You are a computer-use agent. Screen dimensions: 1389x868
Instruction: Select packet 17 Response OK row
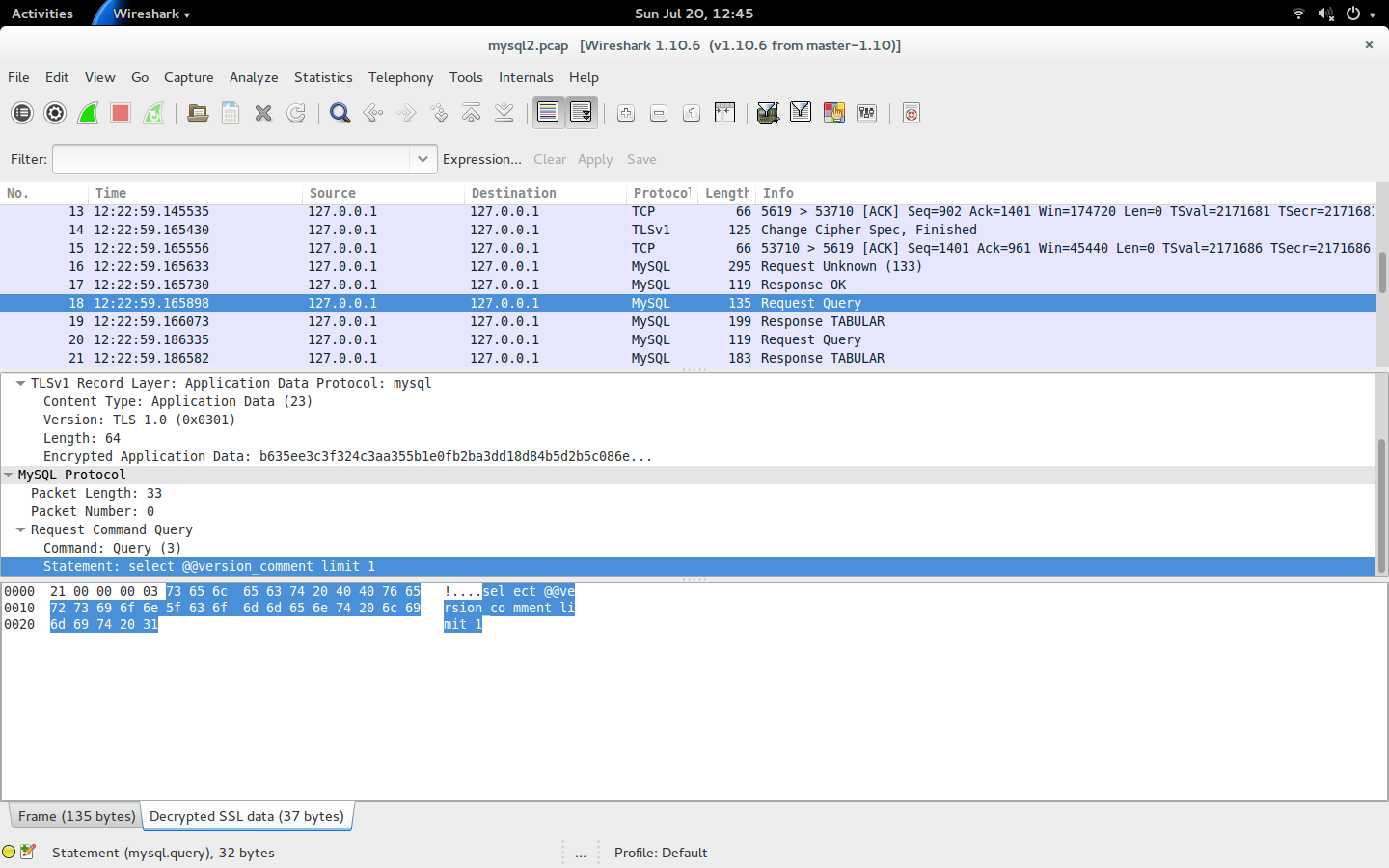688,285
